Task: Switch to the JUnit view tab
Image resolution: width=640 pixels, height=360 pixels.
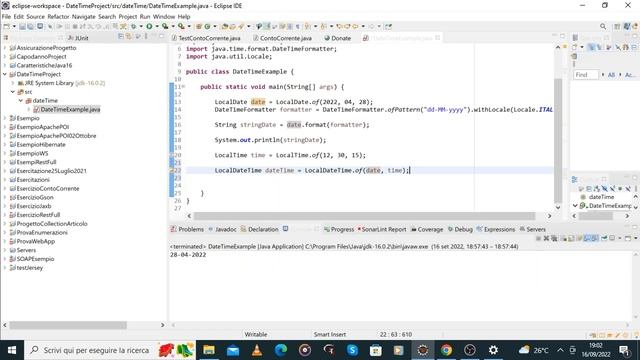Action: click(x=78, y=38)
